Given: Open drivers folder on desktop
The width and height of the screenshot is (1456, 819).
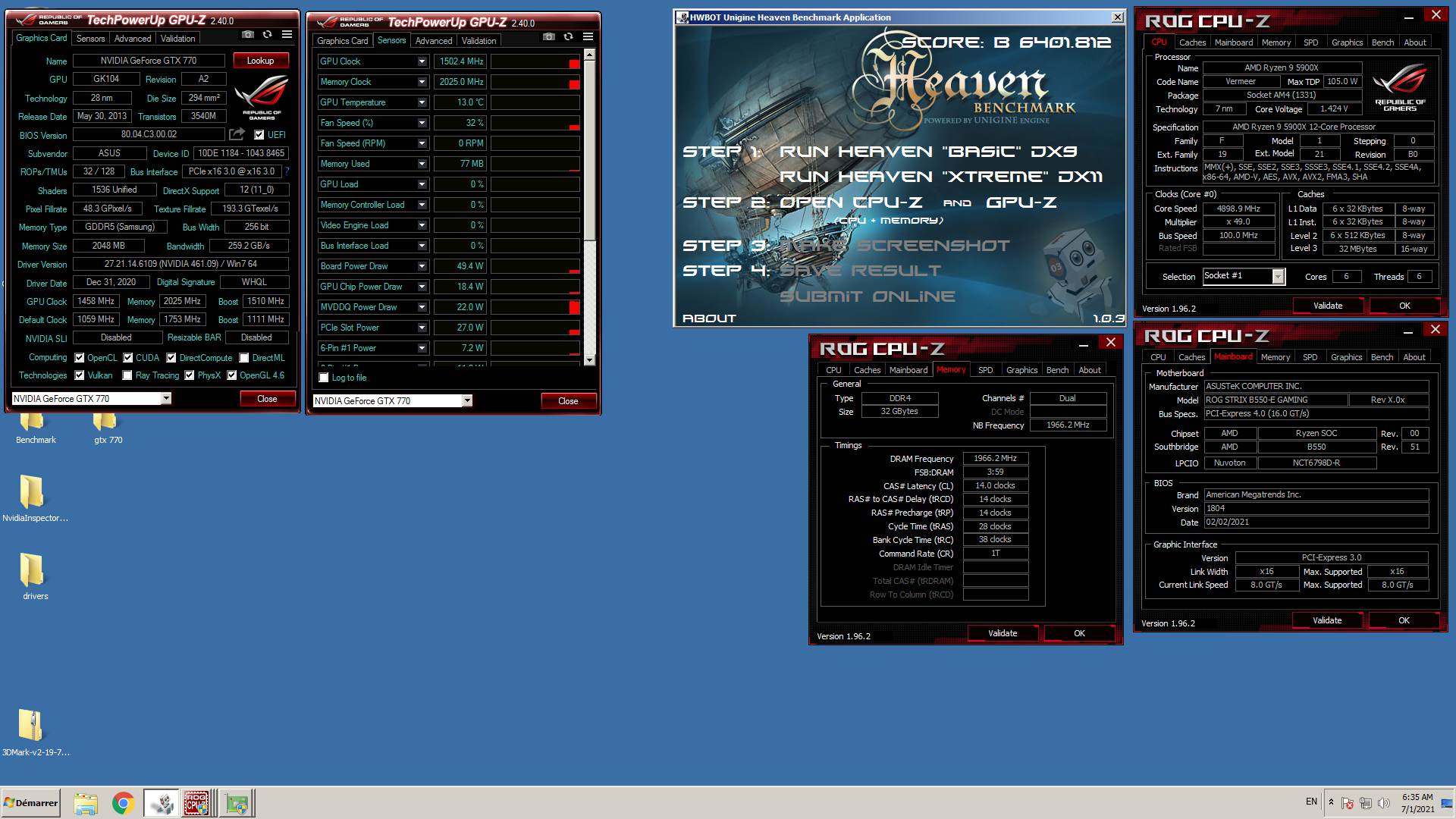Looking at the screenshot, I should coord(32,570).
